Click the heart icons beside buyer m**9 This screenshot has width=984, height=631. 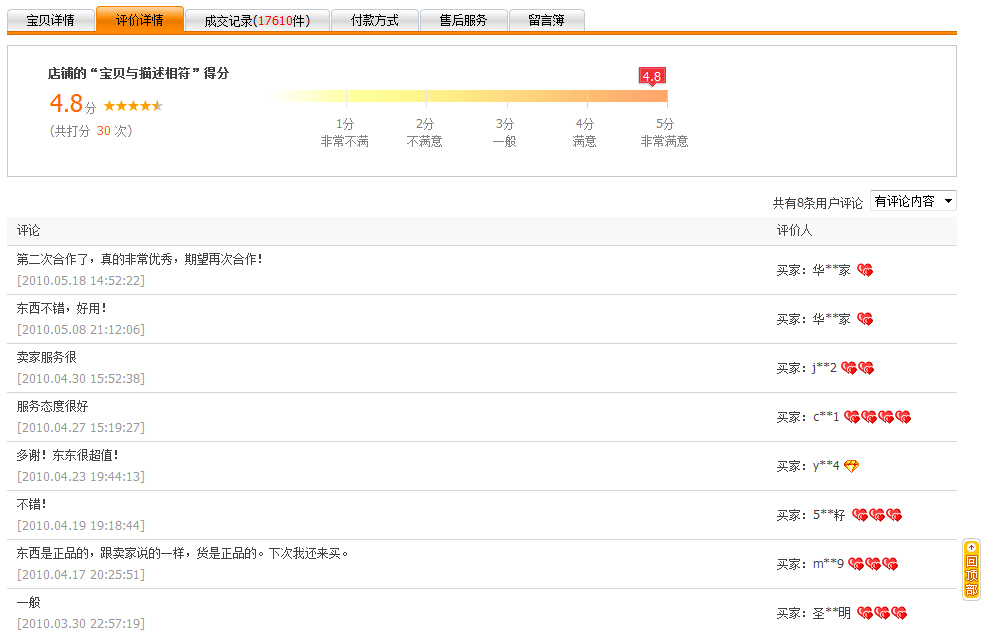tap(873, 564)
